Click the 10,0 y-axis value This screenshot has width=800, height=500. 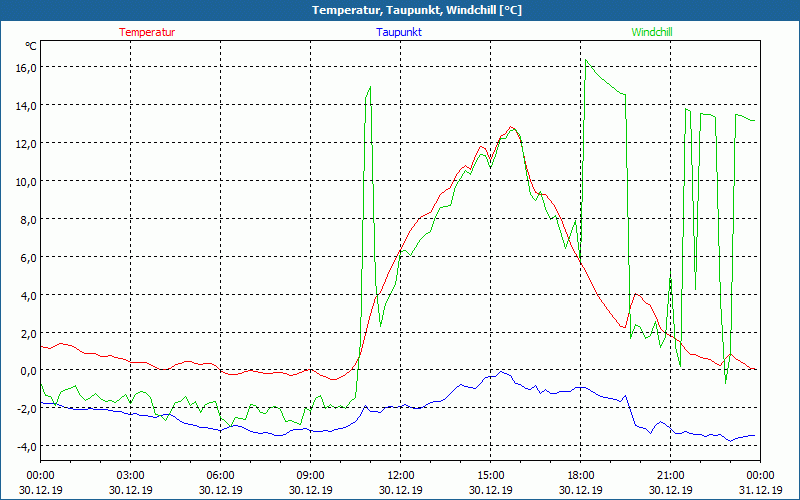[26, 182]
